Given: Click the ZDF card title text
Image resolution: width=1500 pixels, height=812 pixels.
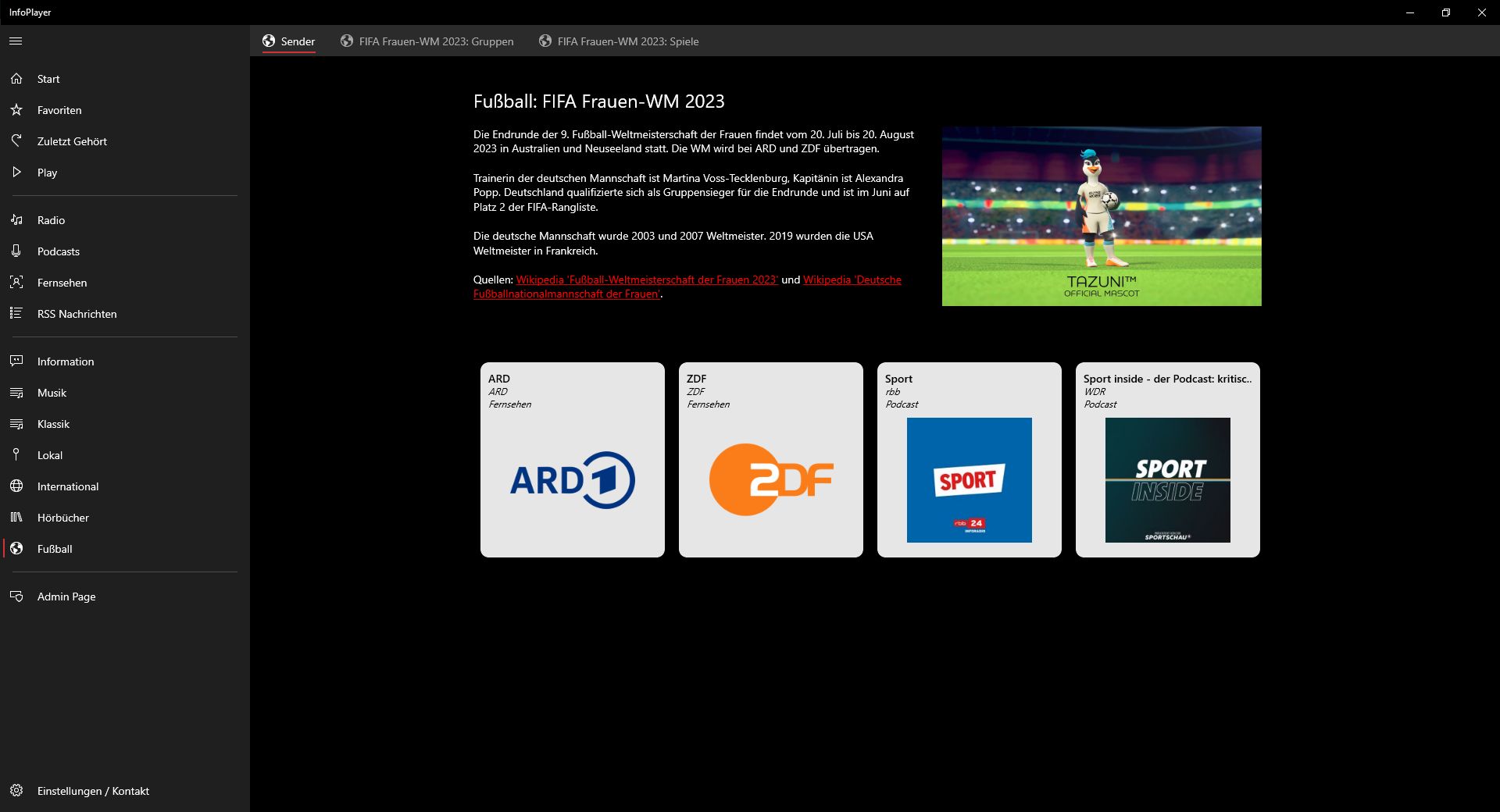Looking at the screenshot, I should (696, 379).
